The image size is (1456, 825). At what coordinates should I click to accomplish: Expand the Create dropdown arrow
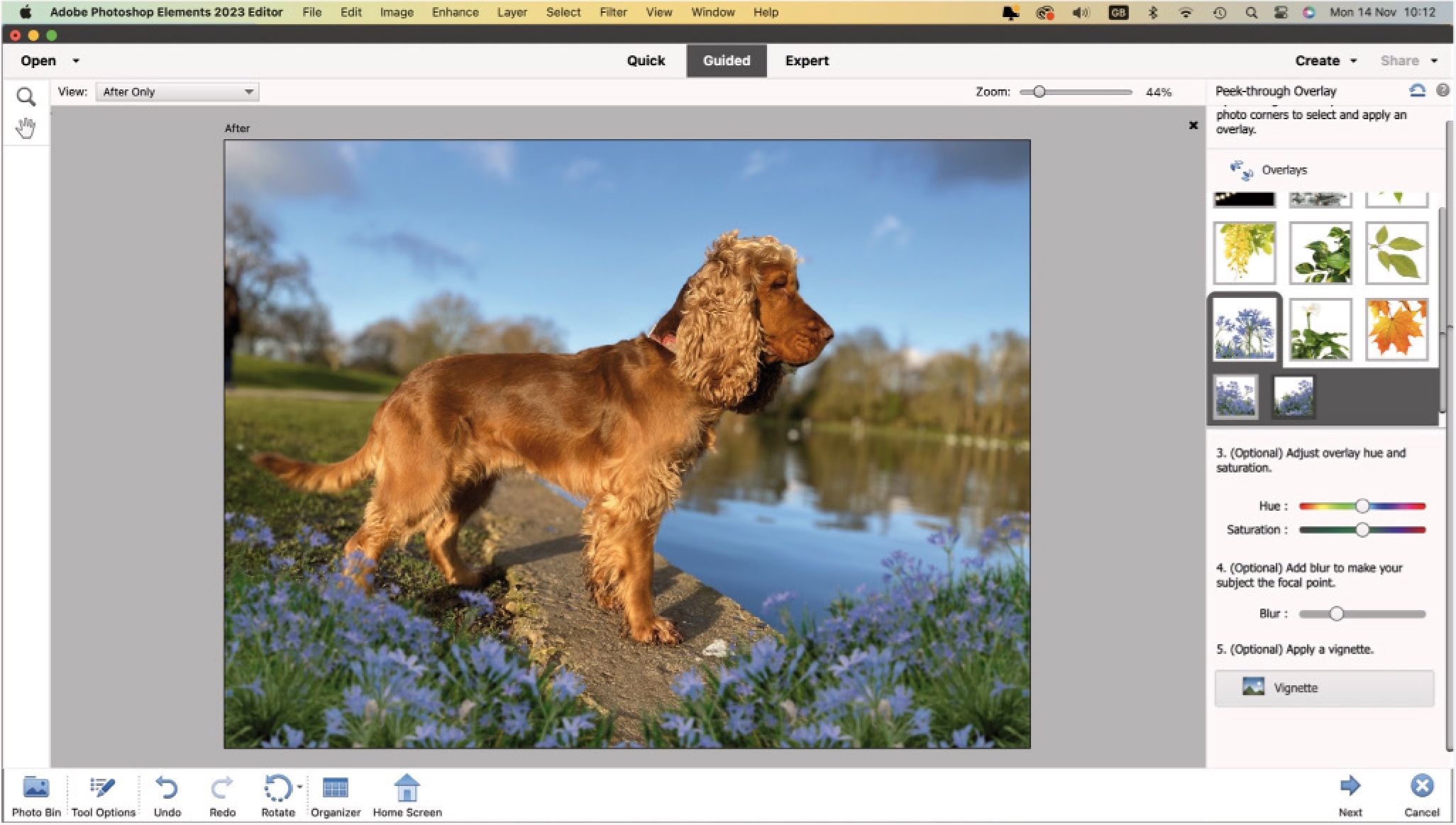tap(1353, 61)
